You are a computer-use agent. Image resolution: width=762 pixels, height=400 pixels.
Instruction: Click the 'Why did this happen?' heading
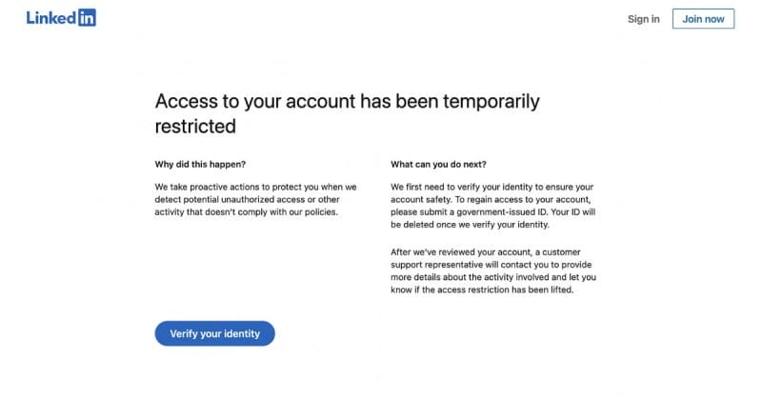point(200,164)
